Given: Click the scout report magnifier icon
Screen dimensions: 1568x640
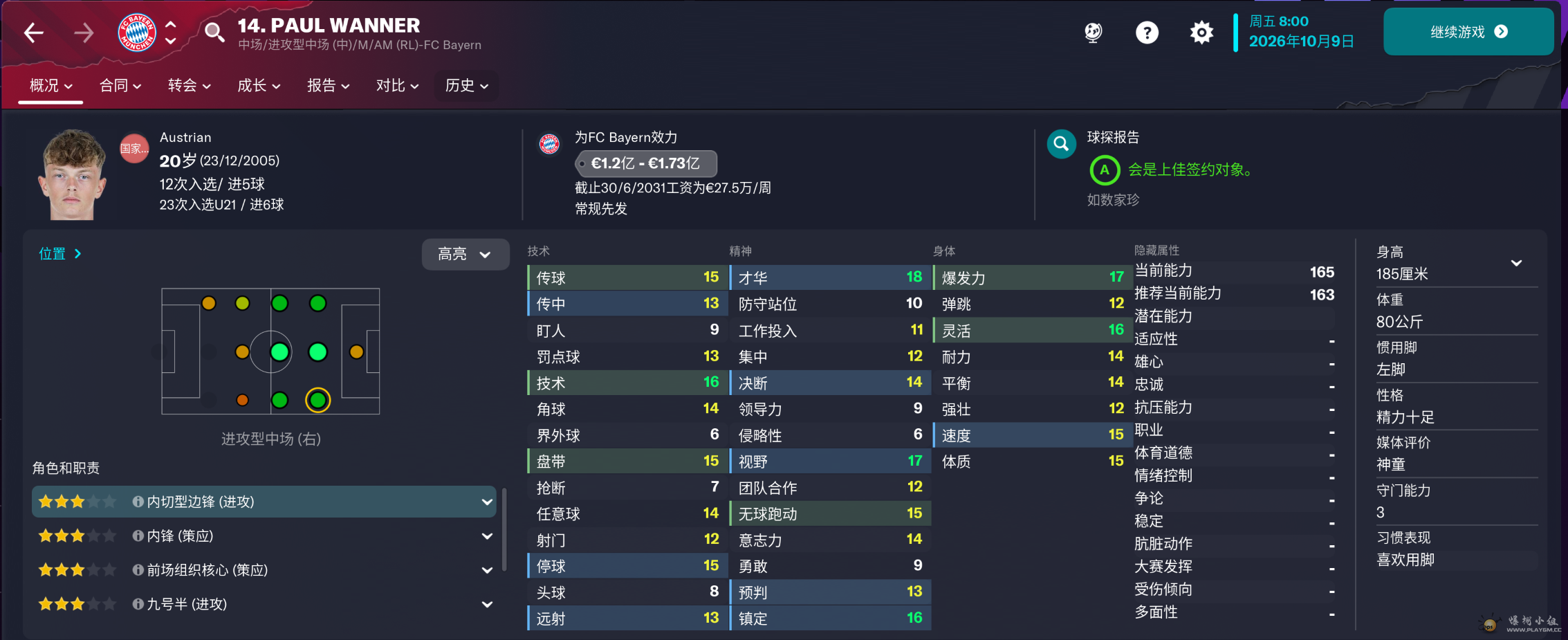Looking at the screenshot, I should (1061, 144).
